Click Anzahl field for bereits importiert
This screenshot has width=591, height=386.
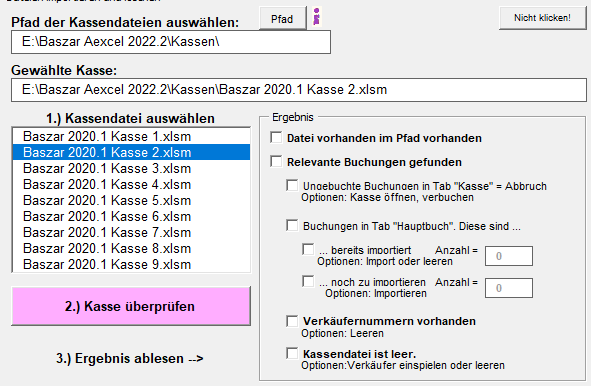509,256
